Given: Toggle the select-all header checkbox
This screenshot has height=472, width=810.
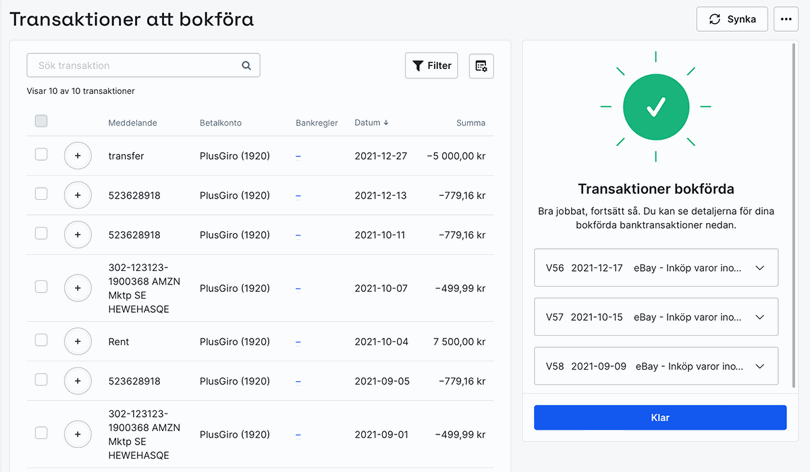Looking at the screenshot, I should (41, 122).
